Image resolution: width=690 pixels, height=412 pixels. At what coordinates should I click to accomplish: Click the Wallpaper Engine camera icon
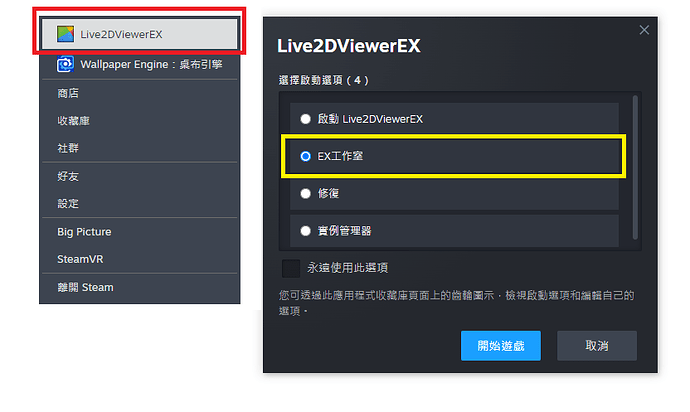point(65,64)
